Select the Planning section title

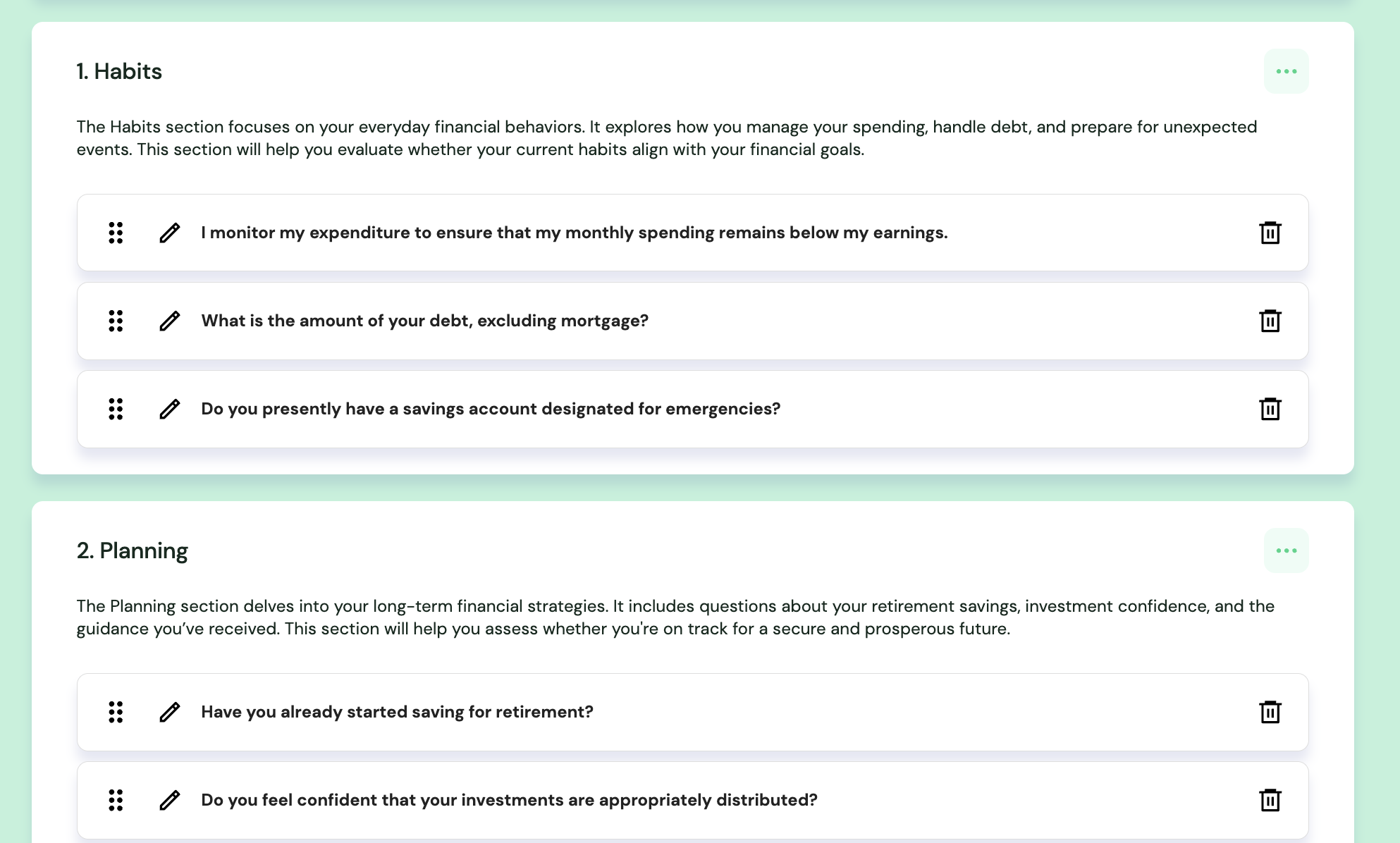(x=132, y=550)
